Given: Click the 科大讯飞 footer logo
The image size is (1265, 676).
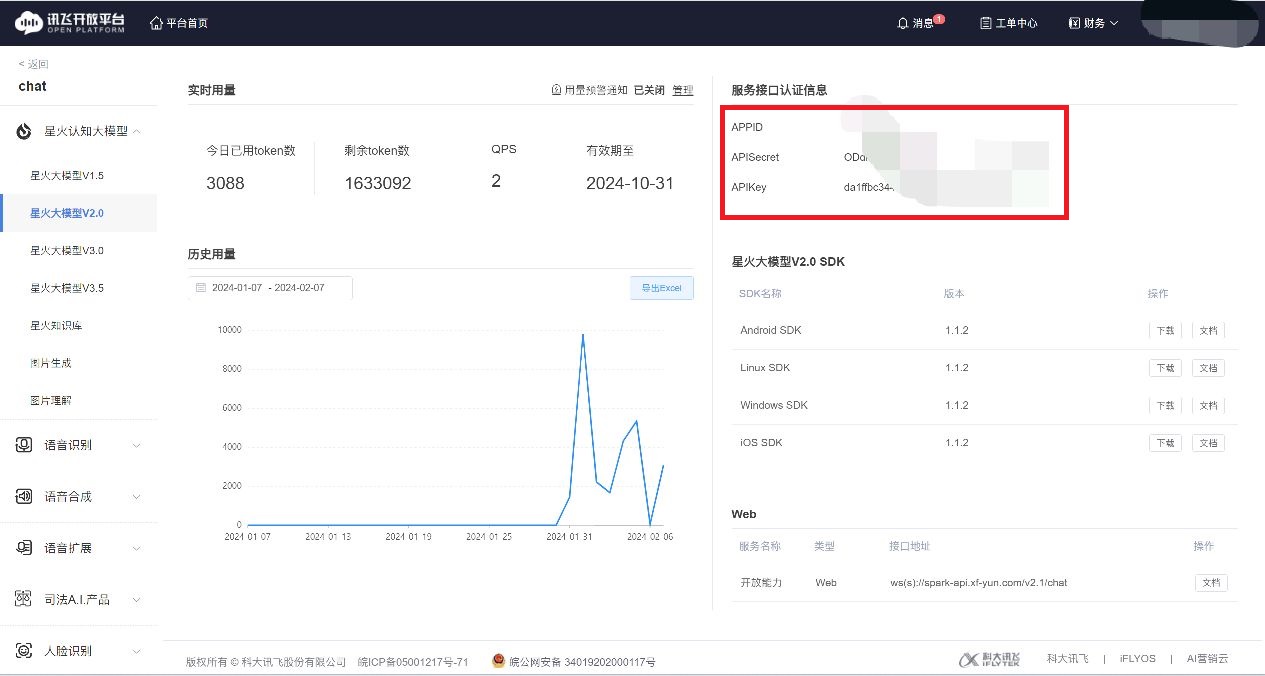Looking at the screenshot, I should click(990, 659).
